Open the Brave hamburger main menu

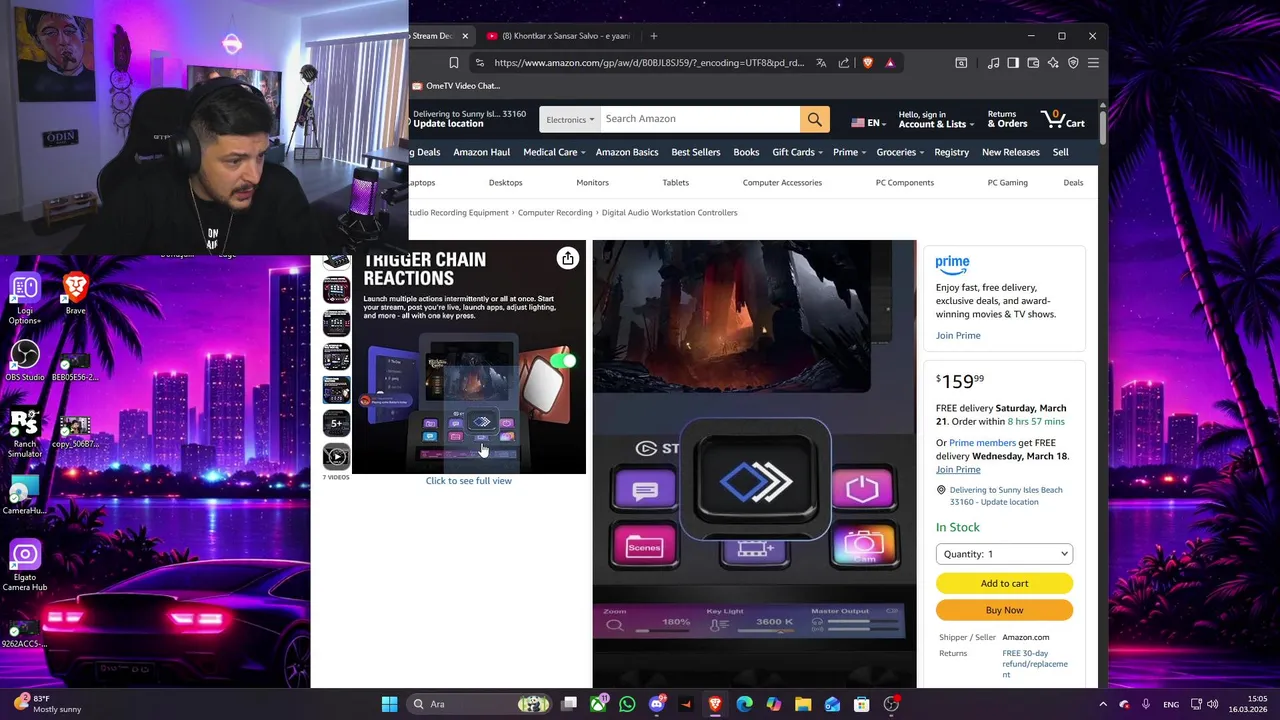pos(1093,63)
